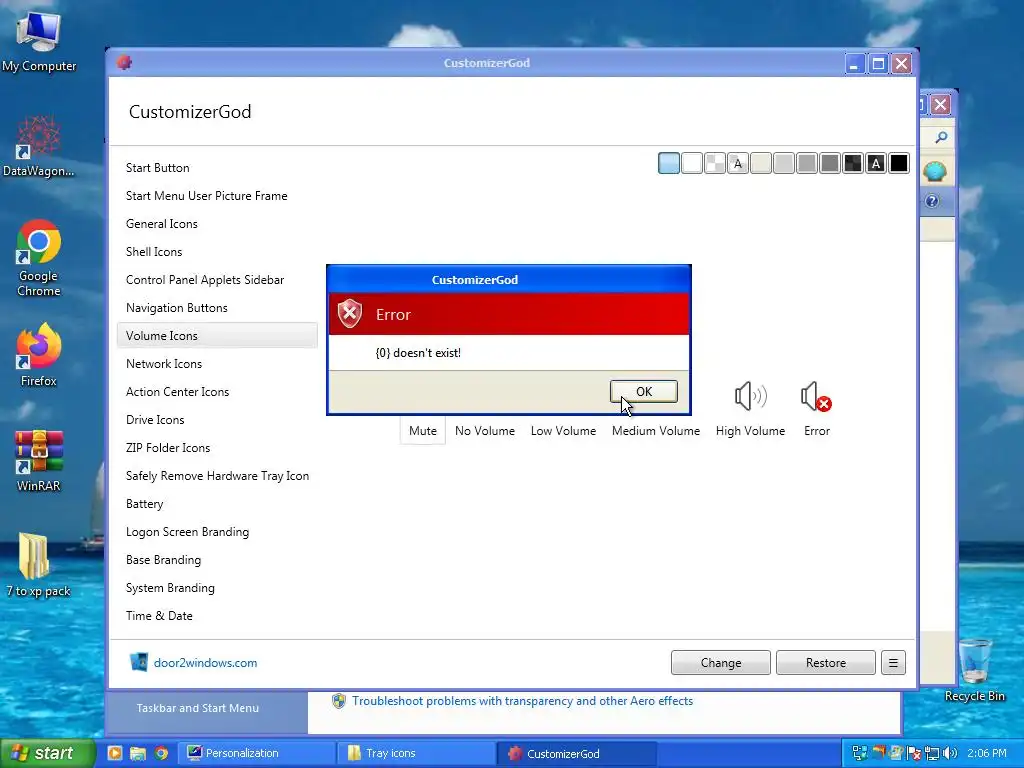This screenshot has width=1024, height=768.
Task: Select the volume Error speaker icon
Action: pyautogui.click(x=816, y=396)
